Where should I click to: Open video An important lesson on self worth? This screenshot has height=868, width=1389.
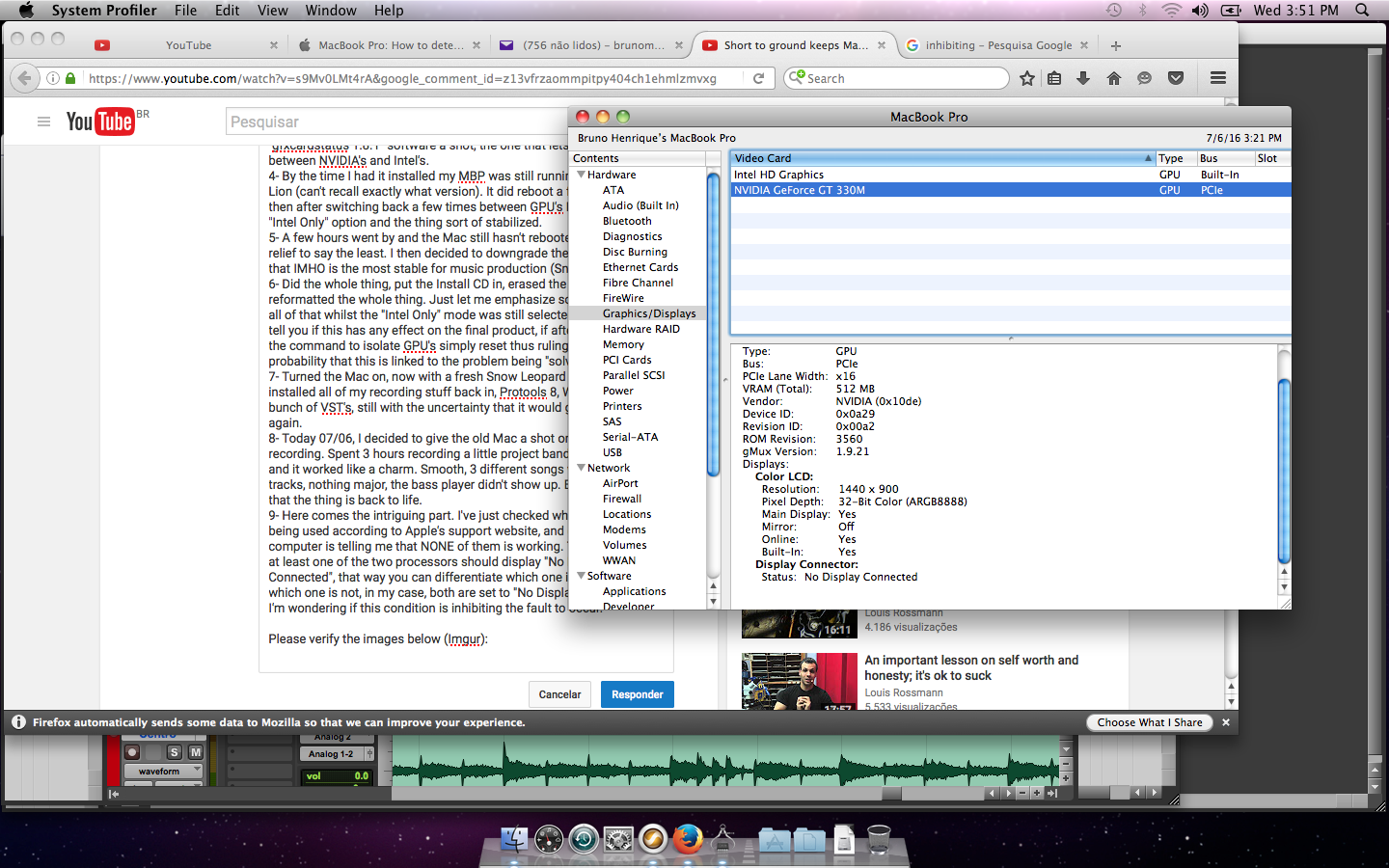coord(971,667)
